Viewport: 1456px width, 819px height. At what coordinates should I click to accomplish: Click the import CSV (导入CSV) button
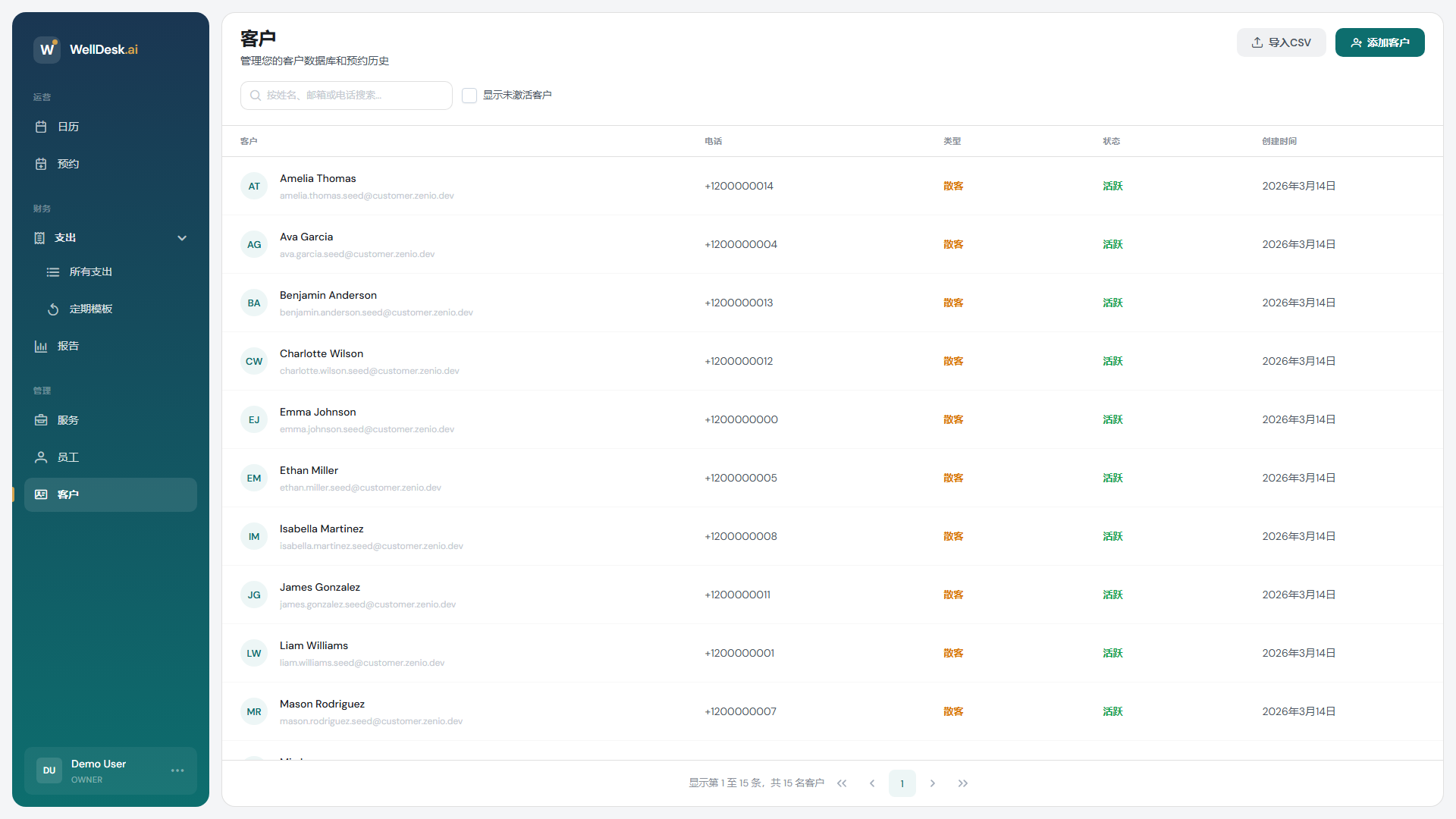[1281, 42]
